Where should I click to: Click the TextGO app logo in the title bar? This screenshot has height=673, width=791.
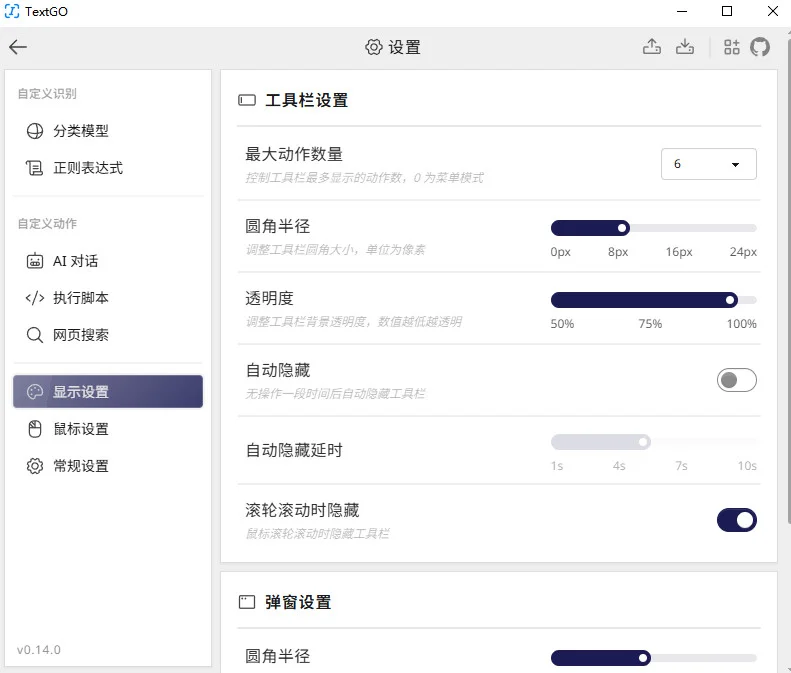coord(12,11)
